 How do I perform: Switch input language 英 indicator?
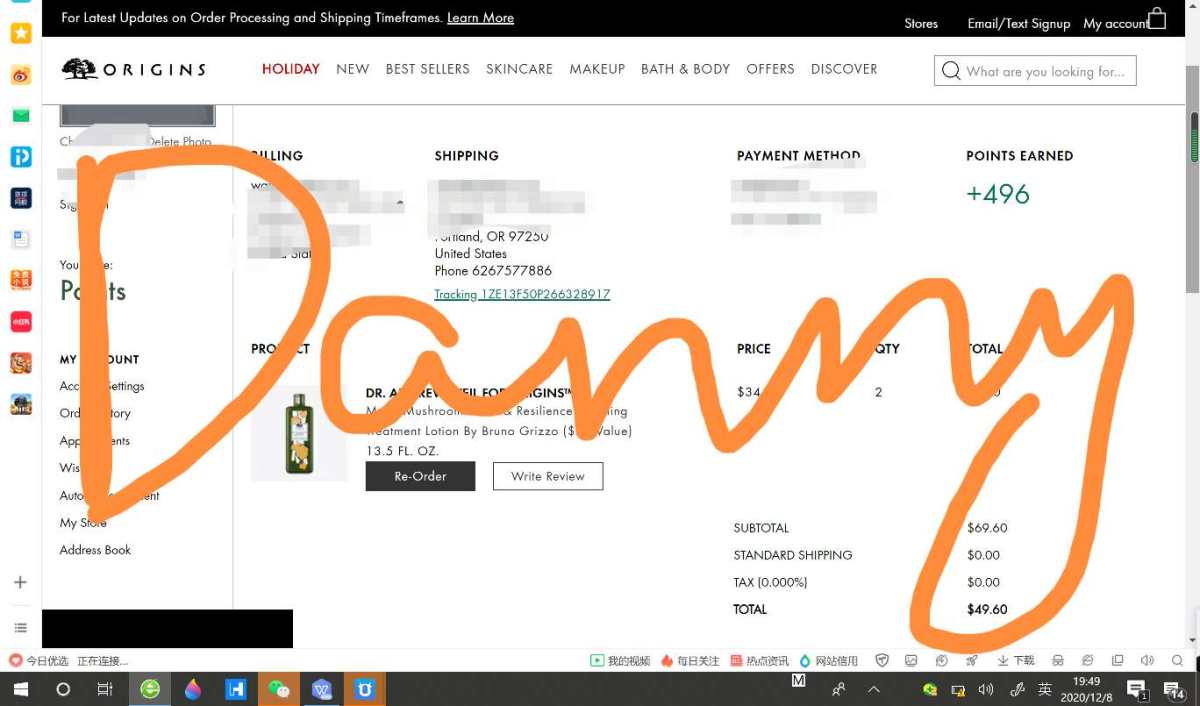pyautogui.click(x=1044, y=689)
